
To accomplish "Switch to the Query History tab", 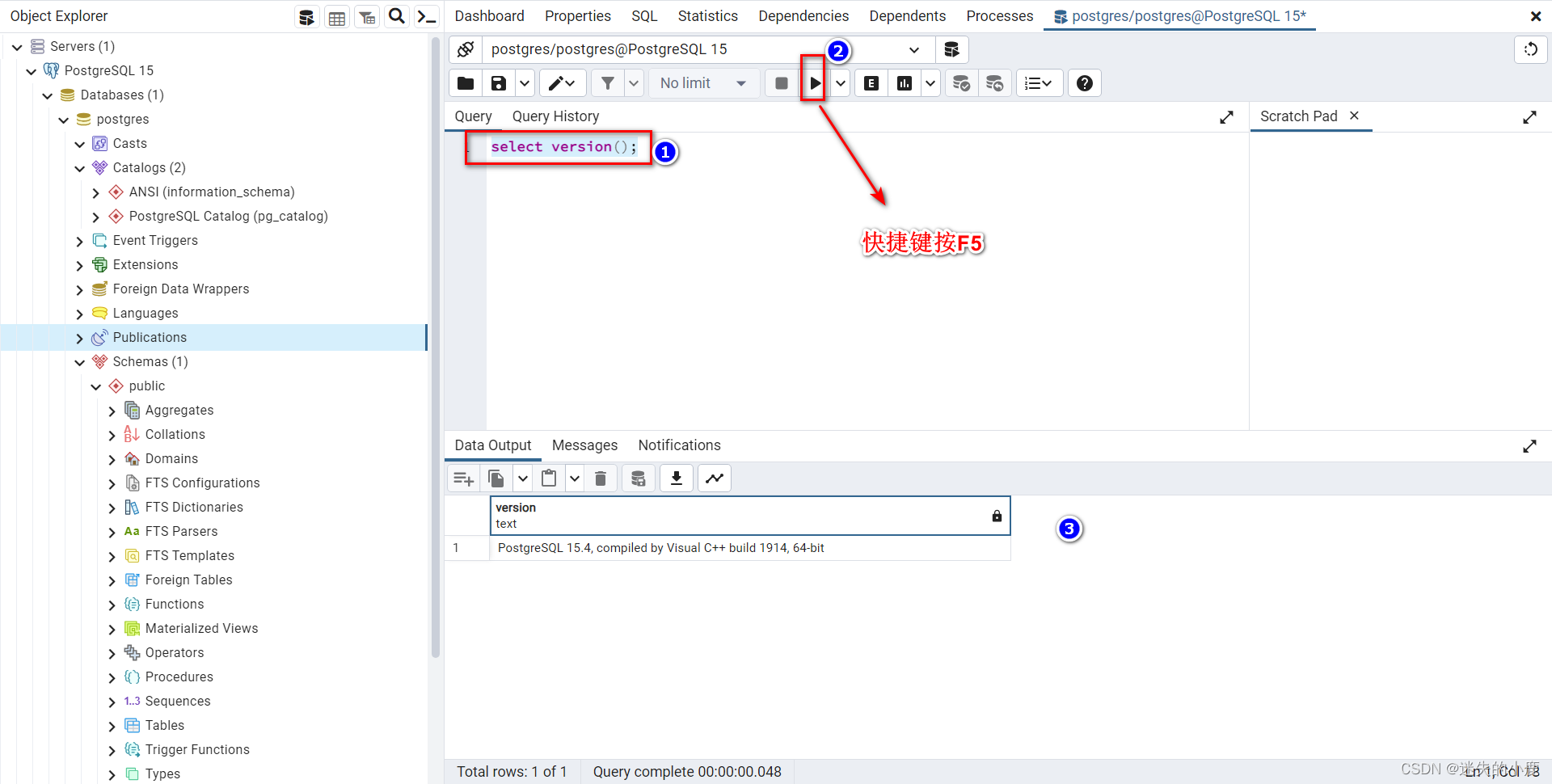I will 555,116.
